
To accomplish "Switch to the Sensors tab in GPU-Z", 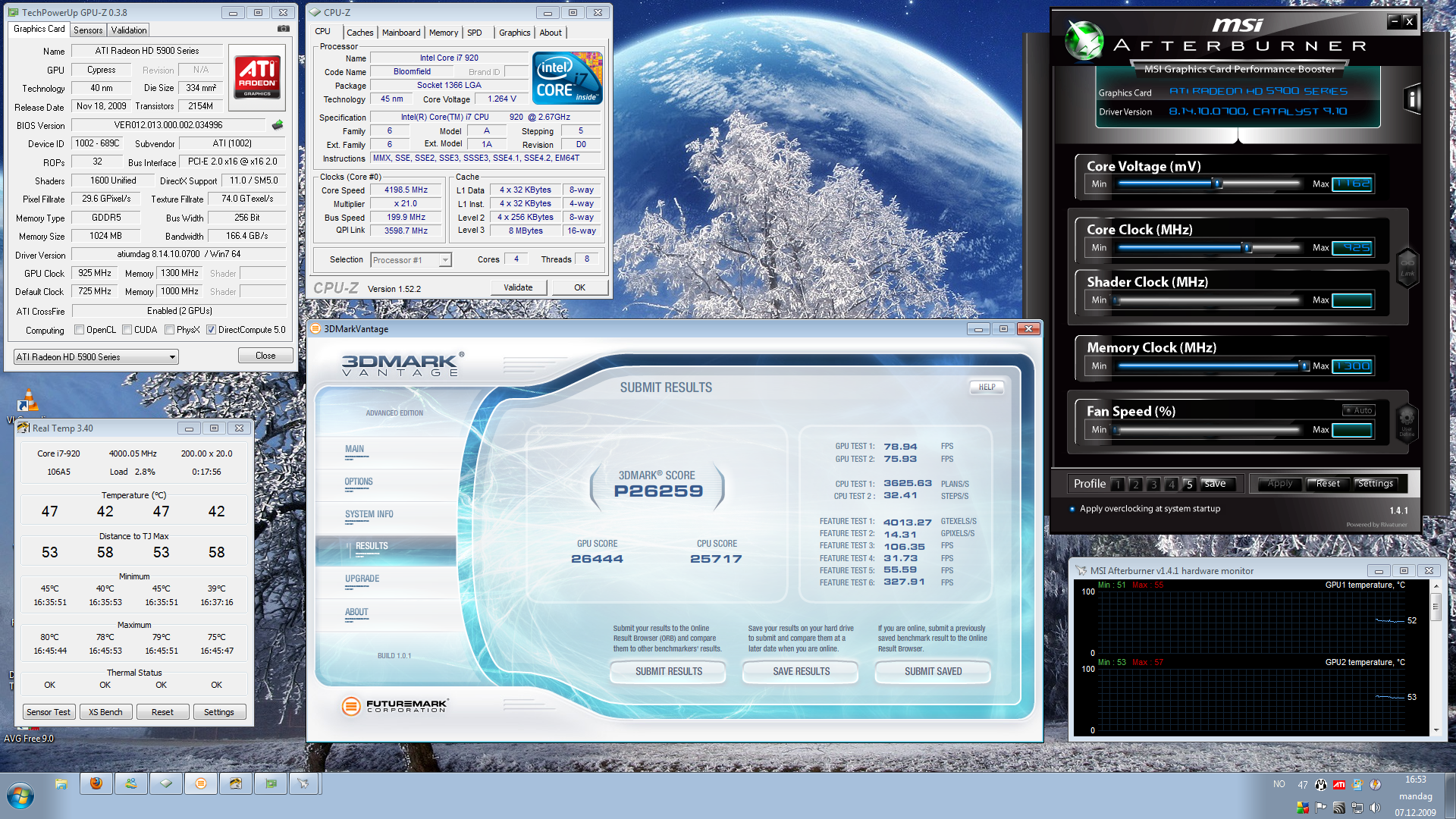I will coord(88,30).
